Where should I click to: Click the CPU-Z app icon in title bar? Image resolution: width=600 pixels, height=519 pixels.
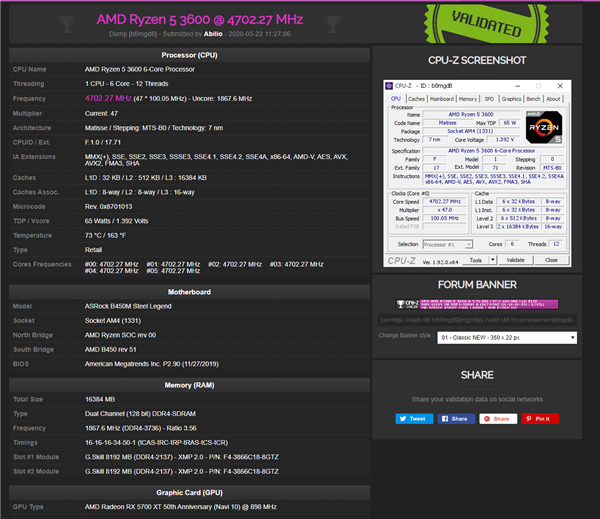tap(391, 87)
